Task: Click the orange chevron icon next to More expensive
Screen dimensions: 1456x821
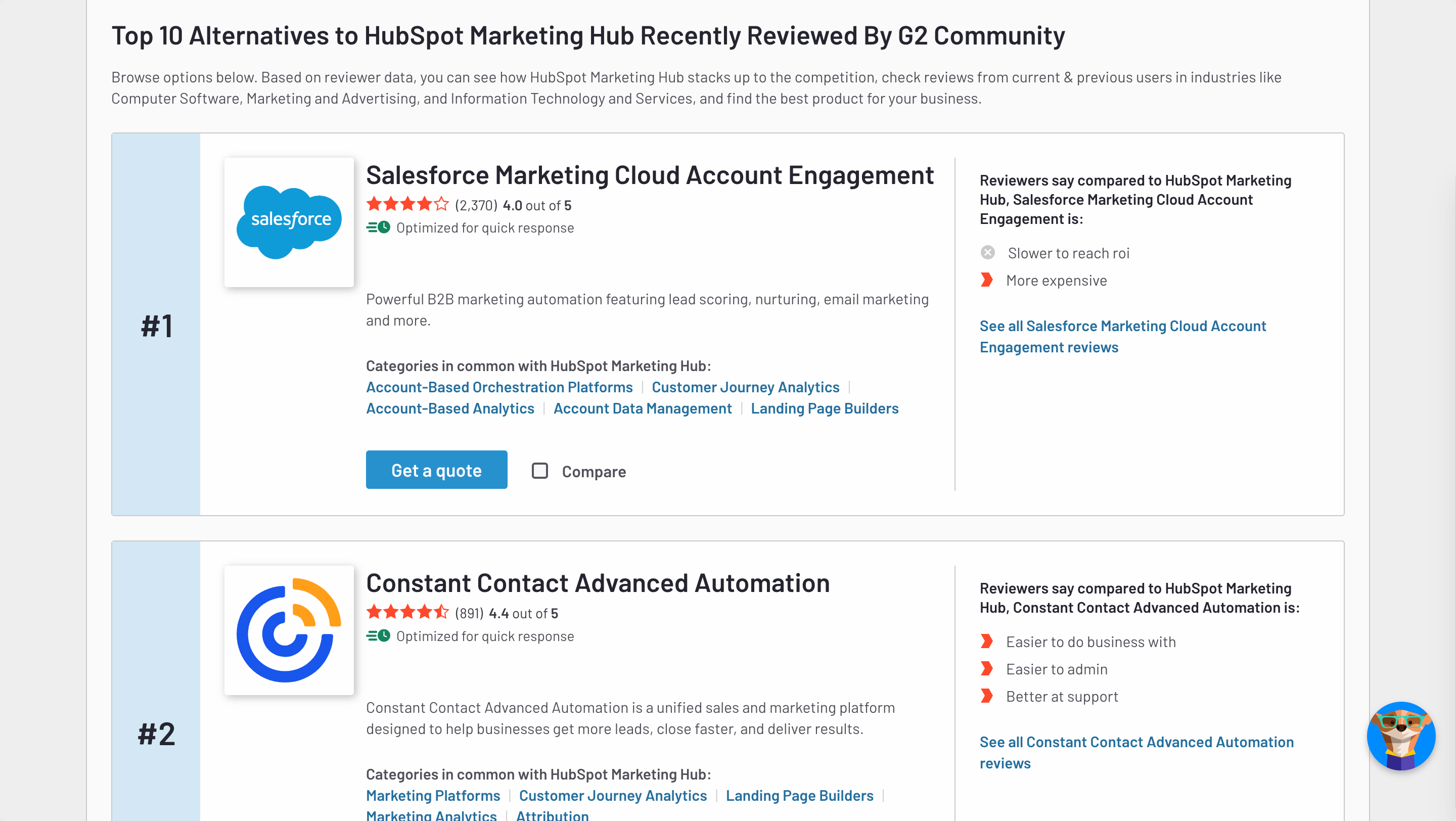Action: coord(987,280)
